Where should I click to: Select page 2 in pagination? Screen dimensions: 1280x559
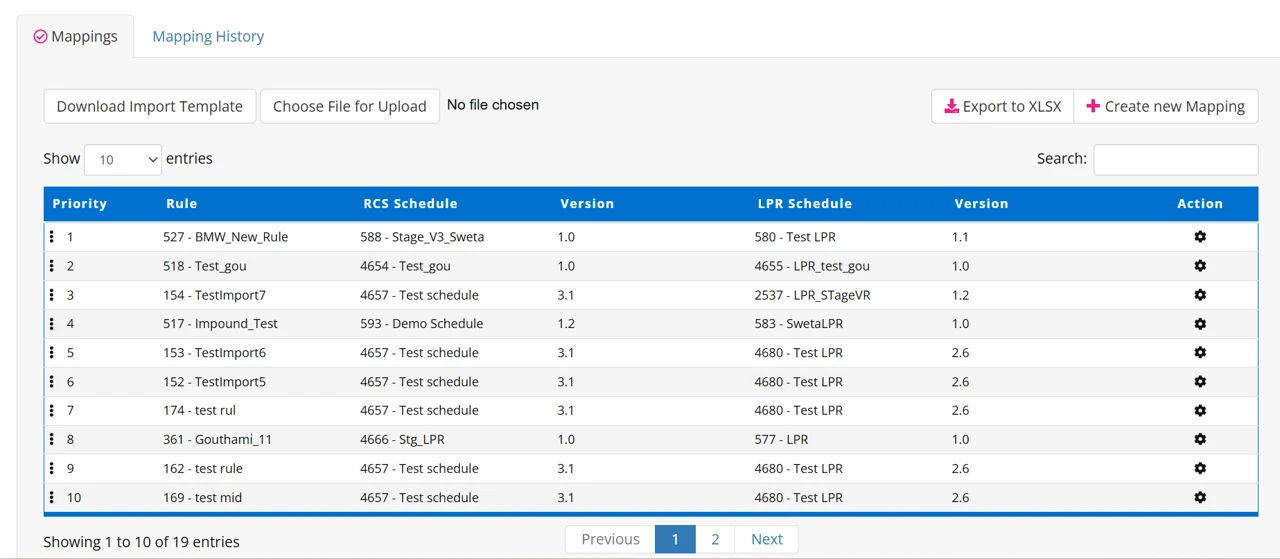tap(715, 539)
